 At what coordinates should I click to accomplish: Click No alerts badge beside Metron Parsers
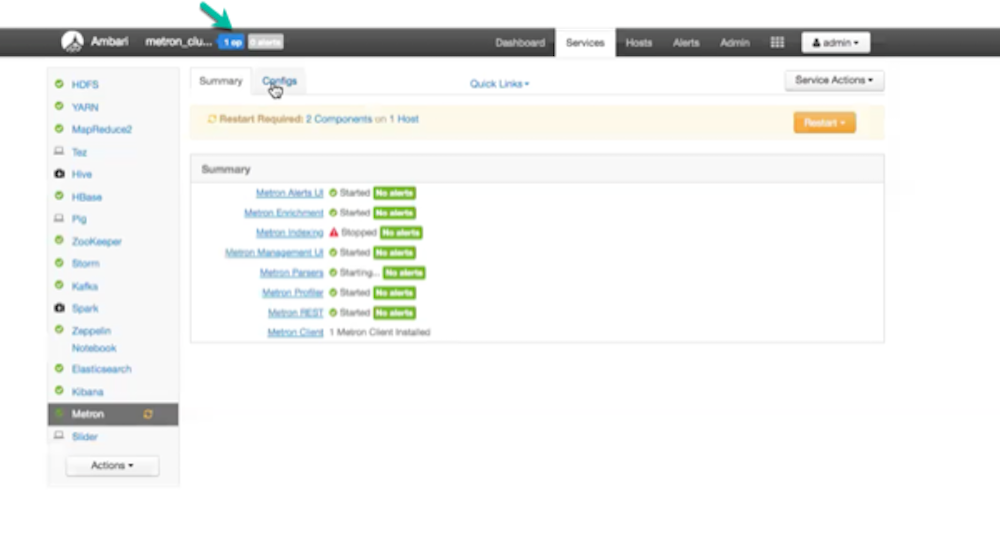click(x=404, y=273)
